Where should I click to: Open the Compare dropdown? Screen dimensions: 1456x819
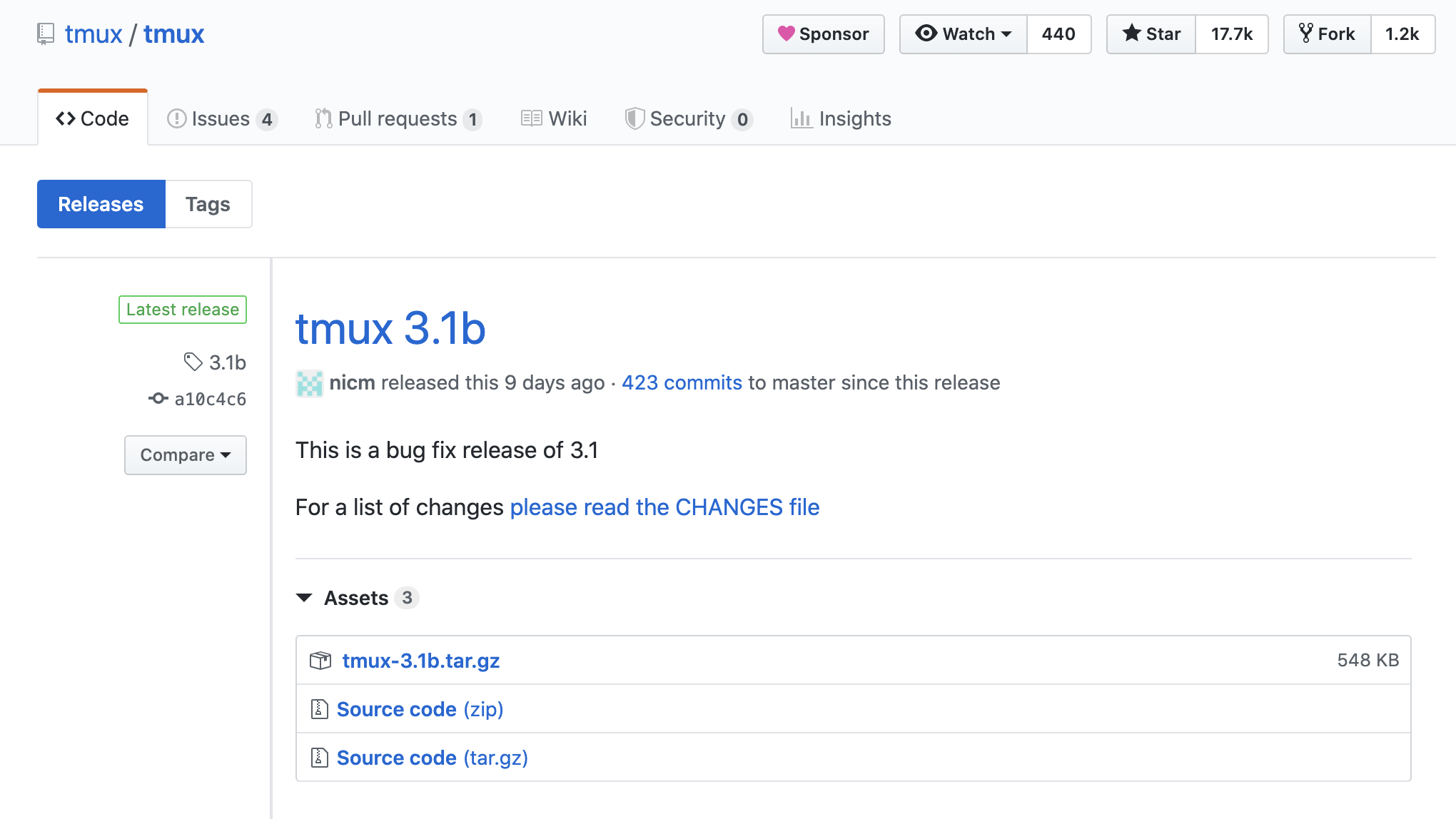[185, 455]
